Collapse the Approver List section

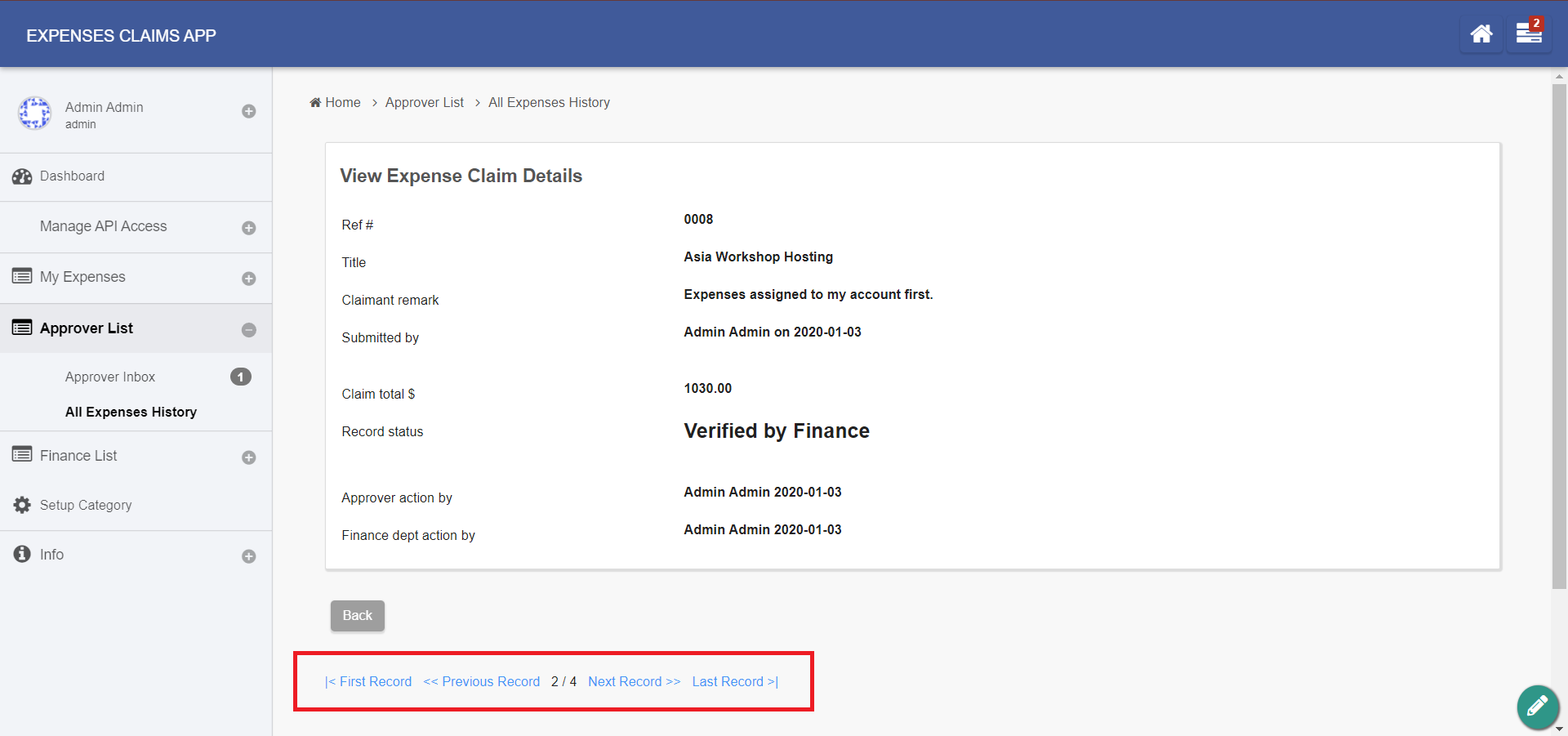(249, 330)
